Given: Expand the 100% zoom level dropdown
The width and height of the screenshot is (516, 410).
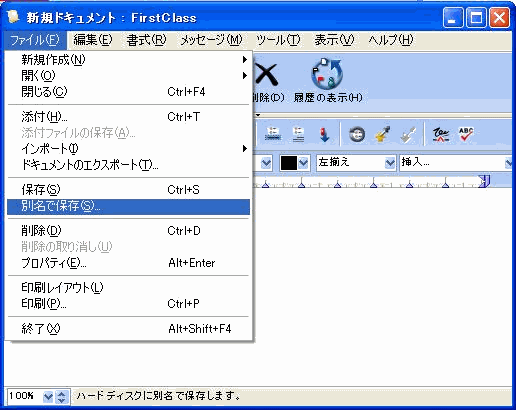Looking at the screenshot, I should tap(48, 396).
